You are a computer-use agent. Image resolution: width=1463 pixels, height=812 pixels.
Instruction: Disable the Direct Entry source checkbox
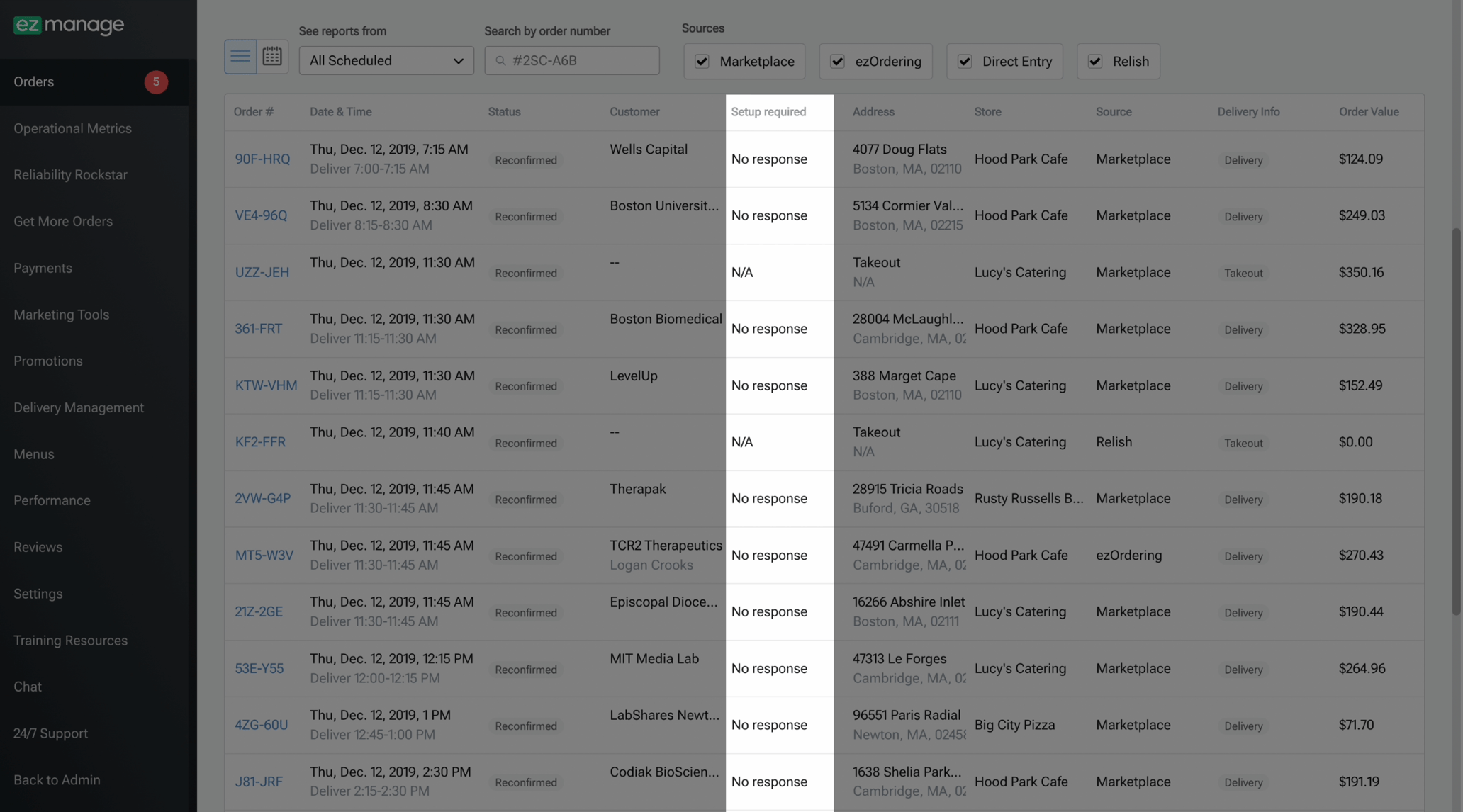(x=965, y=62)
